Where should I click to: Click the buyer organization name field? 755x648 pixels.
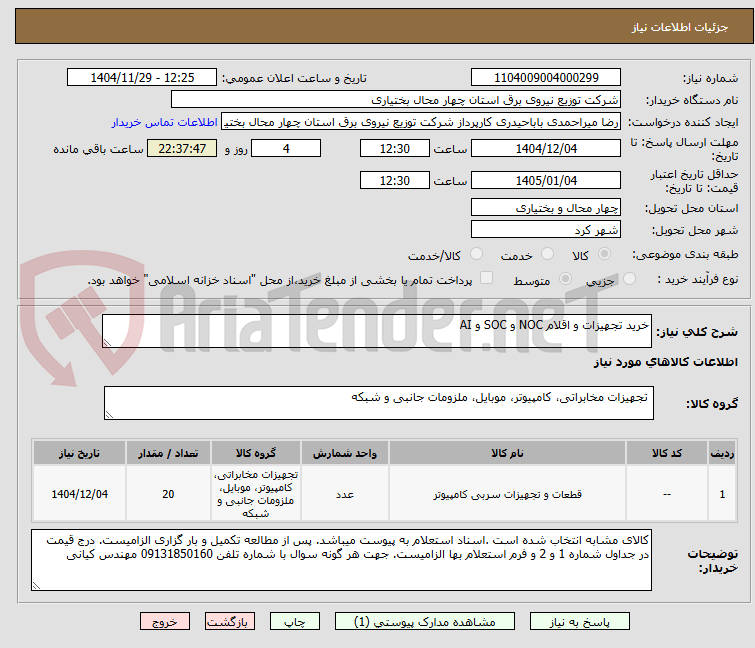[x=396, y=100]
